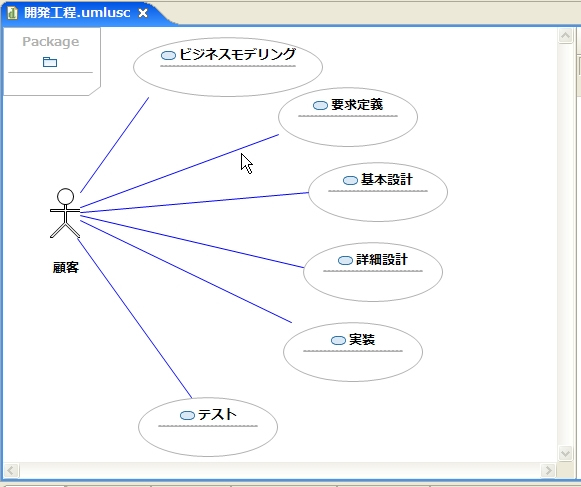Close the 開発工程.umlusc editor tab
Screen dimensions: 581x487
click(x=143, y=13)
